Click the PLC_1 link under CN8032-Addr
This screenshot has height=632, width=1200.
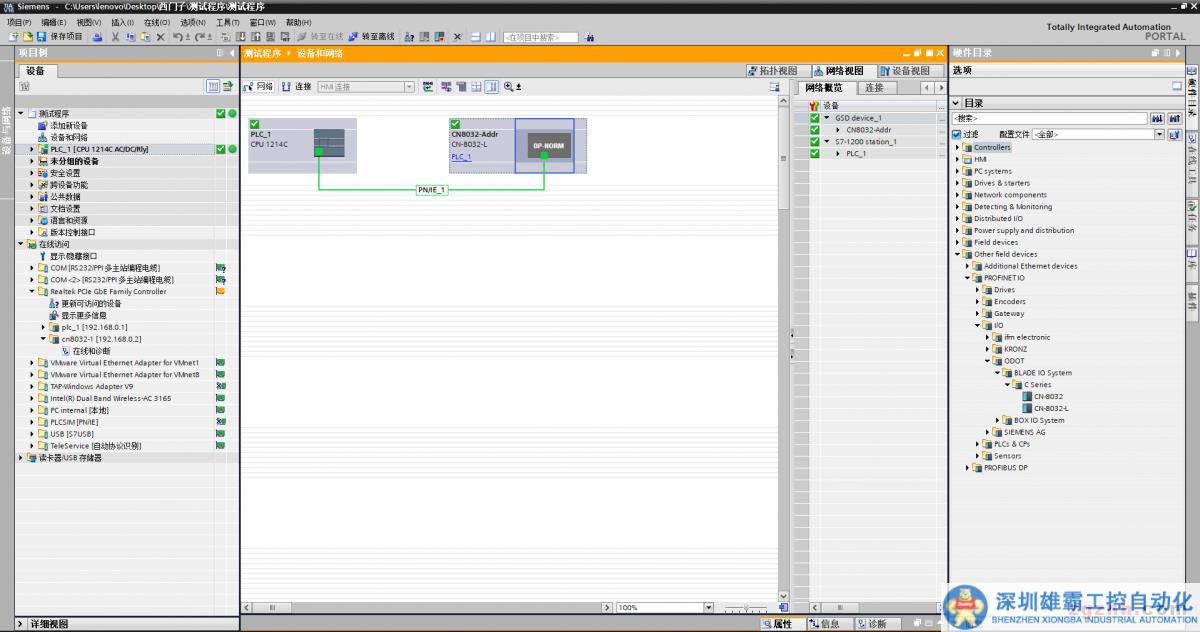tap(461, 157)
